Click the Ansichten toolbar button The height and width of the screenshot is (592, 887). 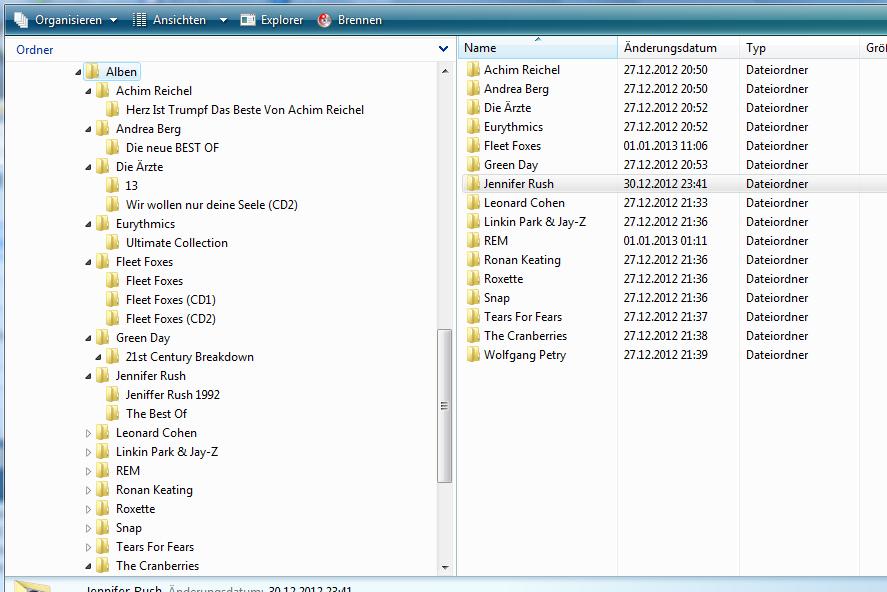(171, 20)
